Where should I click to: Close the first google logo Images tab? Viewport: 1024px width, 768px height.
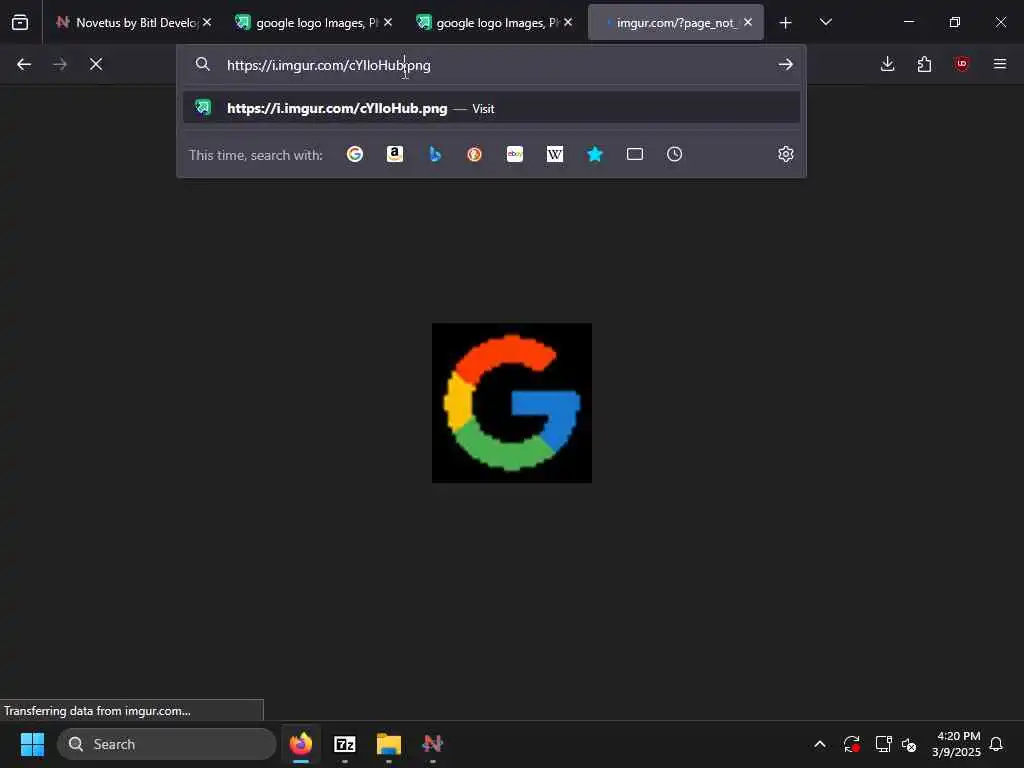point(388,22)
